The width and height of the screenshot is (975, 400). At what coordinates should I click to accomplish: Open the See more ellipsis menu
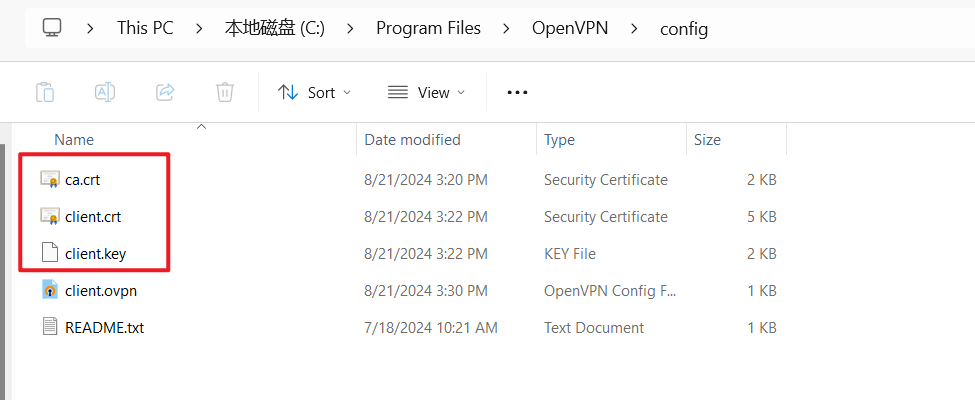pyautogui.click(x=517, y=92)
